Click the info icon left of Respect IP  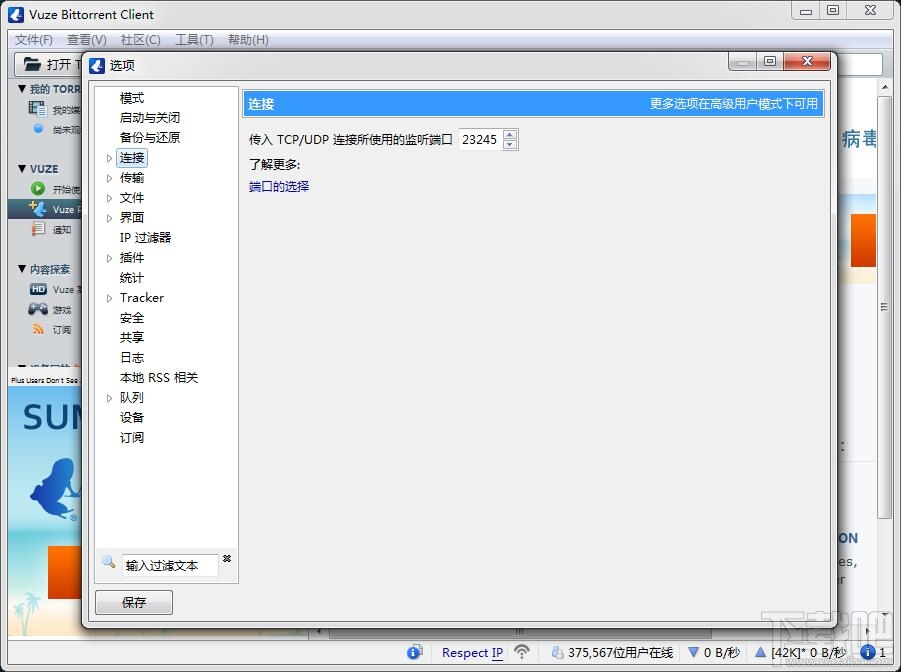(414, 652)
